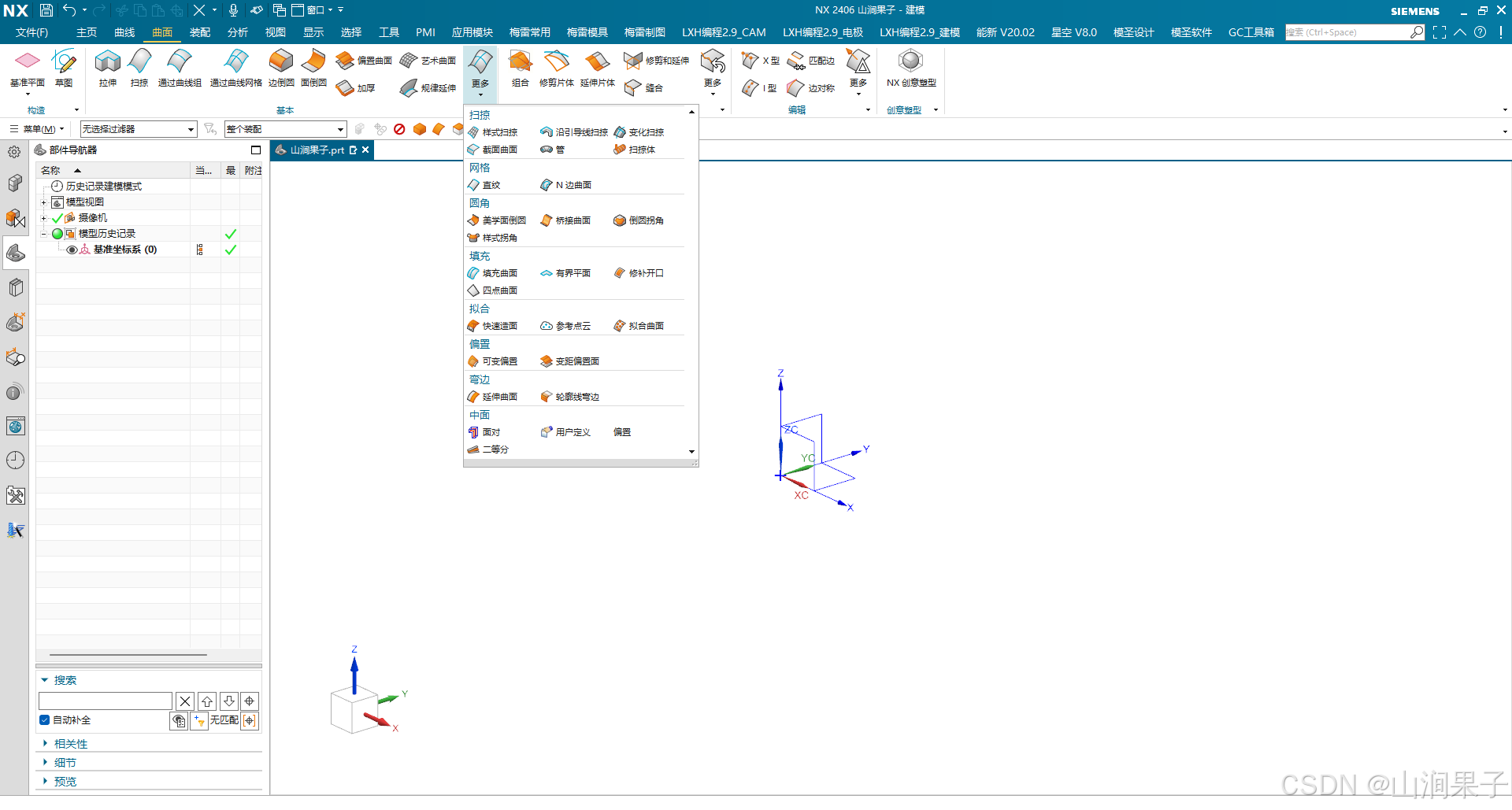1512x810 pixels.
Task: Click the previous-result up arrow button
Action: click(x=207, y=701)
